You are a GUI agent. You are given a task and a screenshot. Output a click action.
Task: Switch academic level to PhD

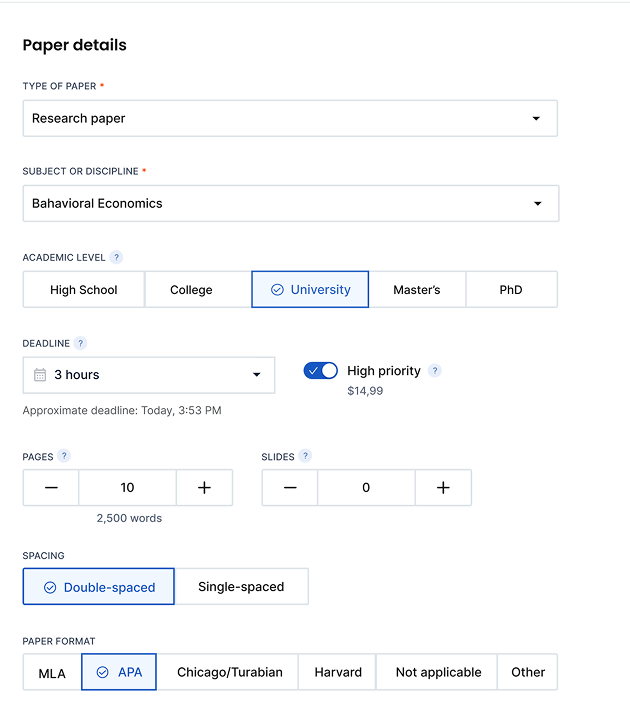coord(511,290)
